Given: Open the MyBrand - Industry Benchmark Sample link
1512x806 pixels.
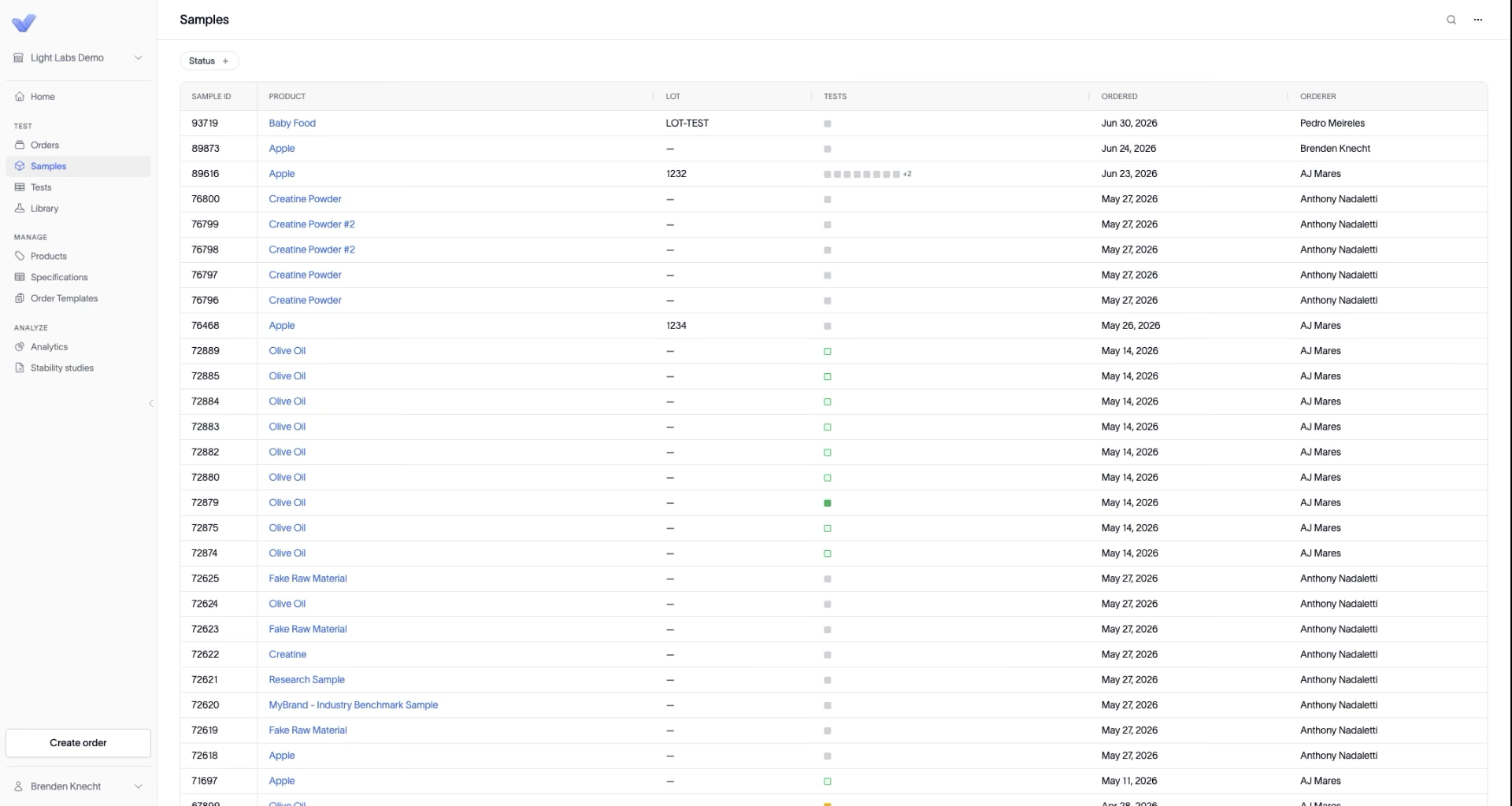Looking at the screenshot, I should (x=354, y=705).
